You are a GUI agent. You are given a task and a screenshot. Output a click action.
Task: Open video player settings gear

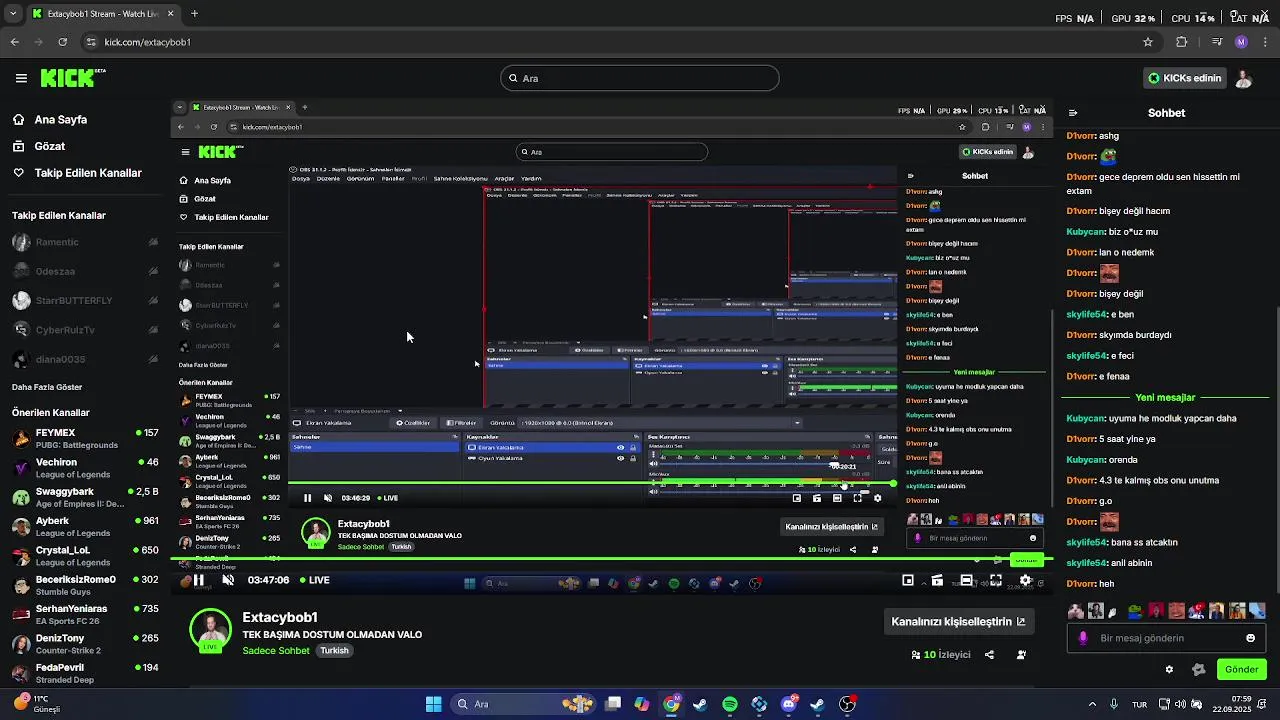pyautogui.click(x=1025, y=580)
